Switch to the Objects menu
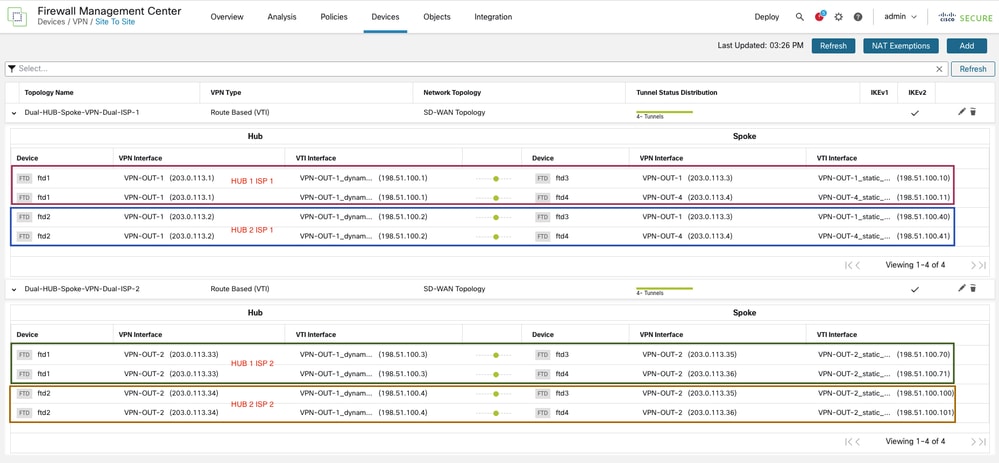Screen dimensions: 999x463 click(436, 17)
